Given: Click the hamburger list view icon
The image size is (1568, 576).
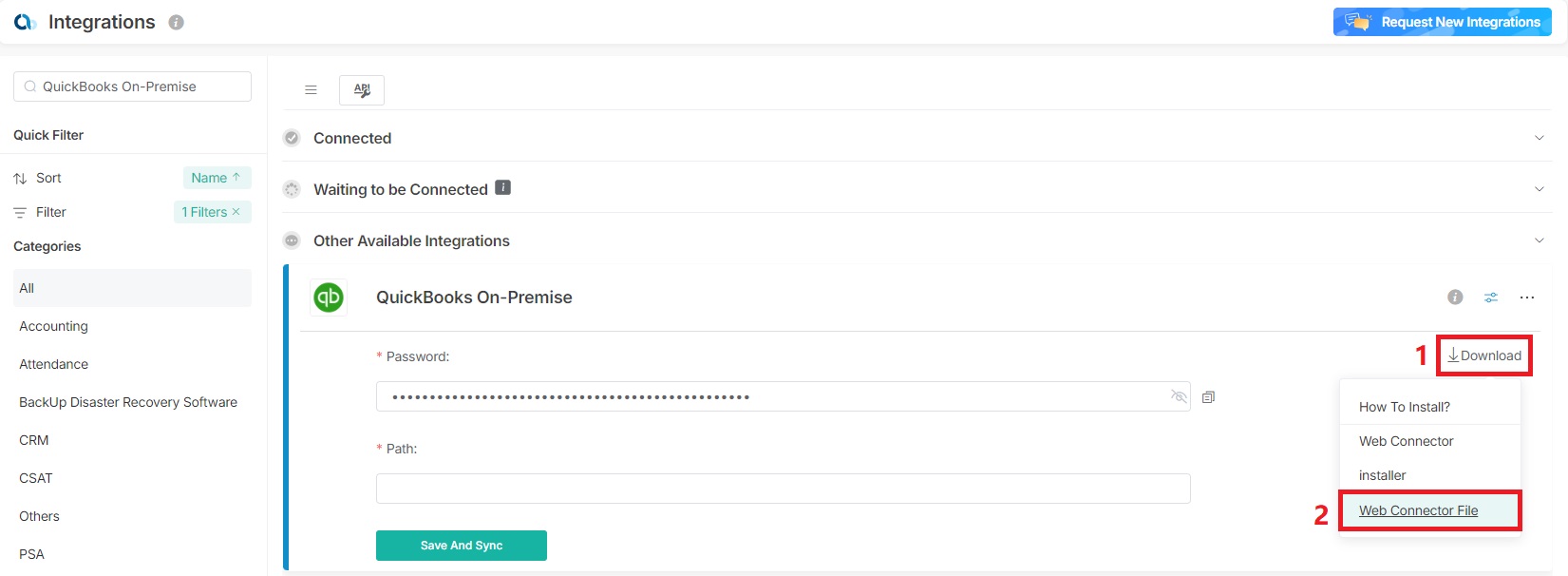Looking at the screenshot, I should 311,90.
